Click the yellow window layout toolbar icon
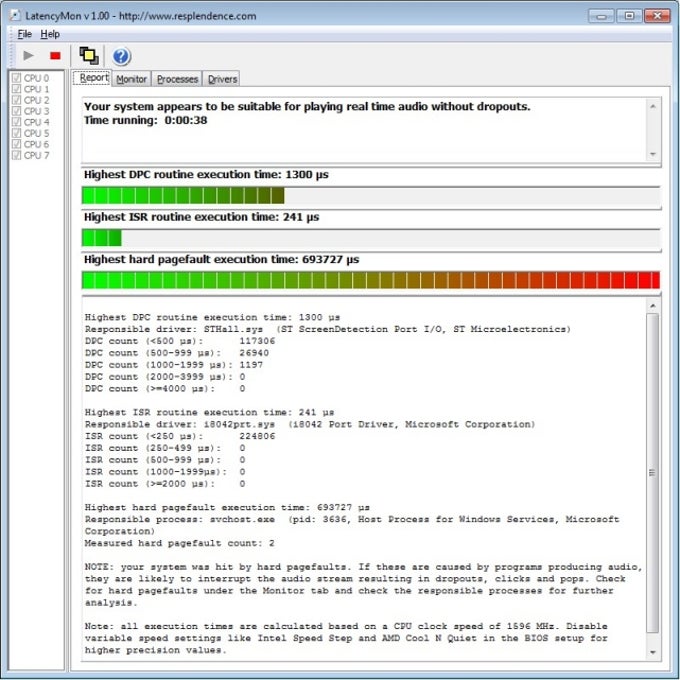This screenshot has width=680, height=680. (x=89, y=56)
